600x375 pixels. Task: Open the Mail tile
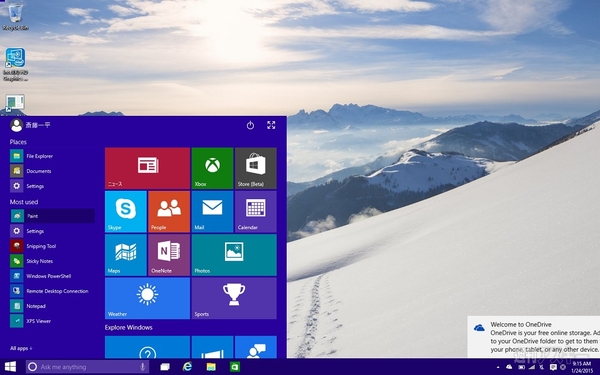[x=212, y=212]
